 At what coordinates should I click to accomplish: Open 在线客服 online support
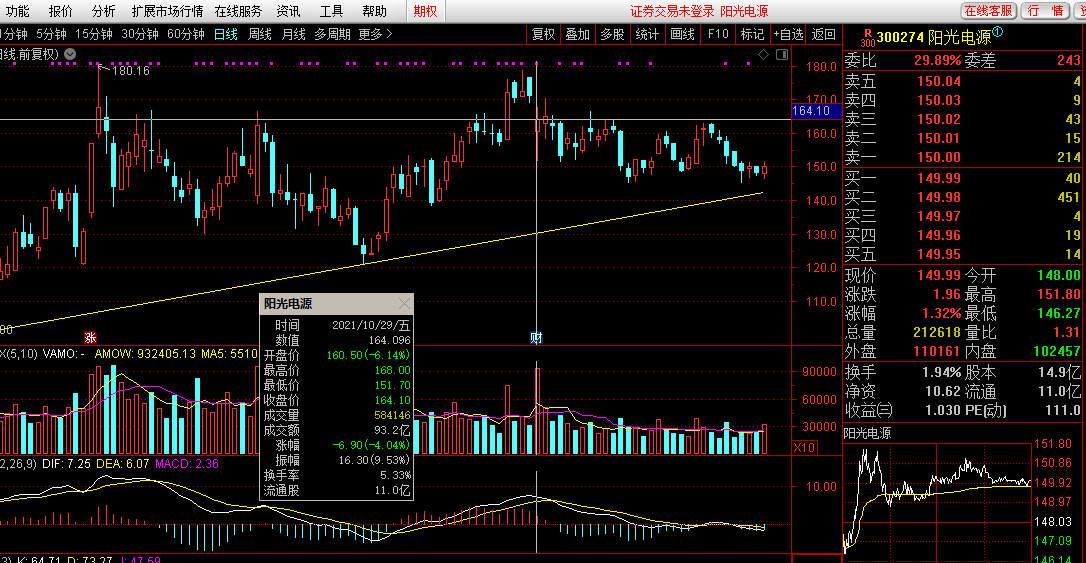989,11
